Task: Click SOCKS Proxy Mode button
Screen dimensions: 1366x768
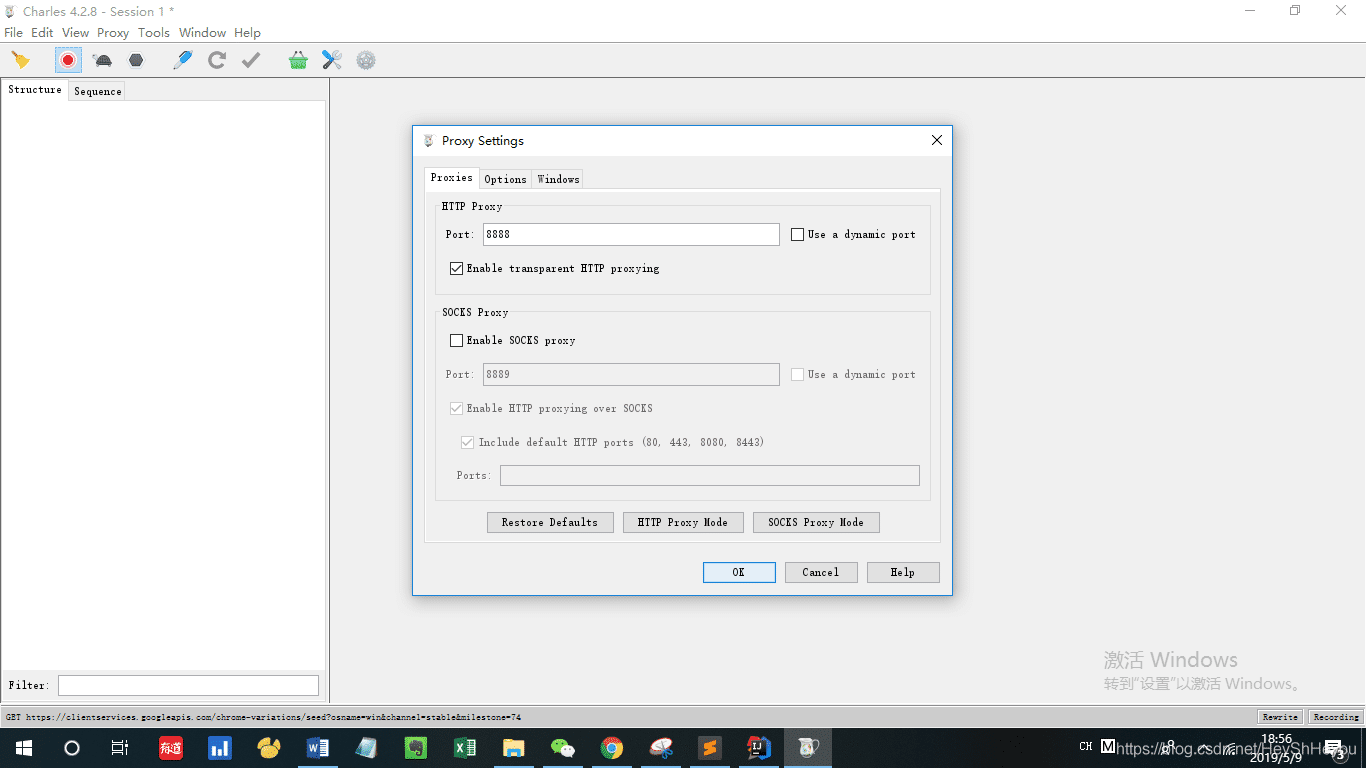Action: click(816, 522)
